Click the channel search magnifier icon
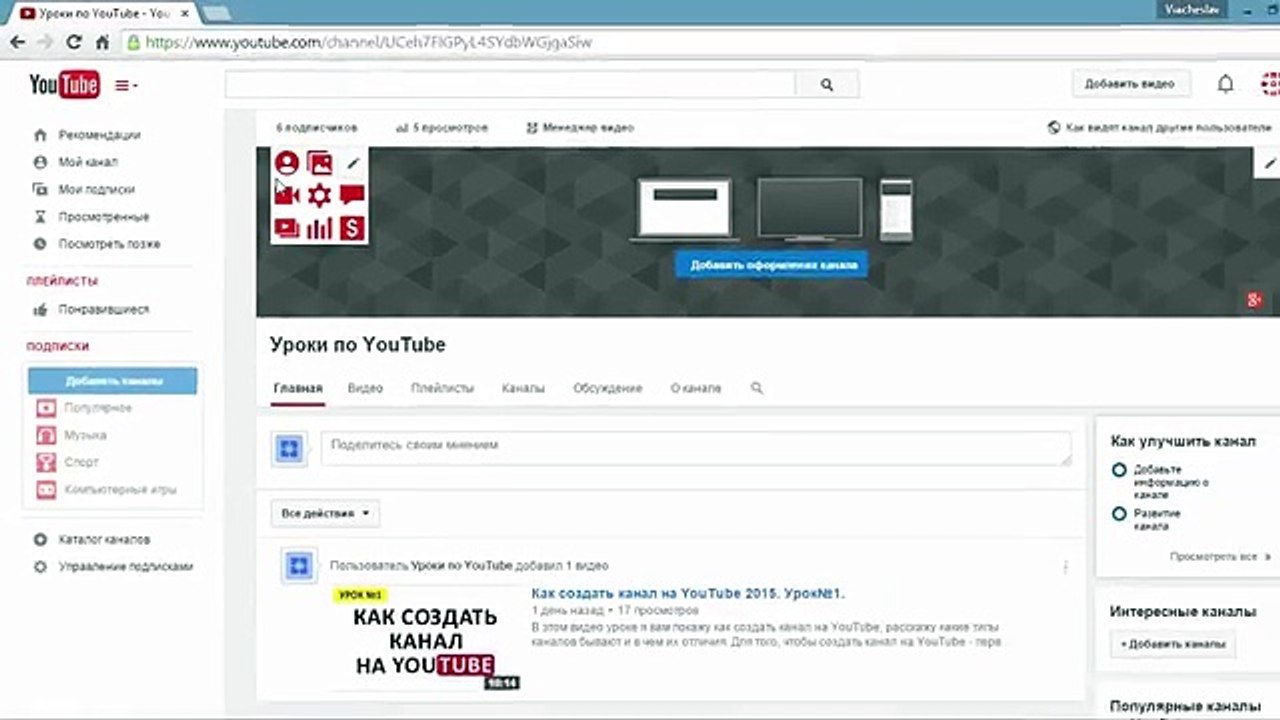Viewport: 1280px width, 720px height. [x=757, y=388]
